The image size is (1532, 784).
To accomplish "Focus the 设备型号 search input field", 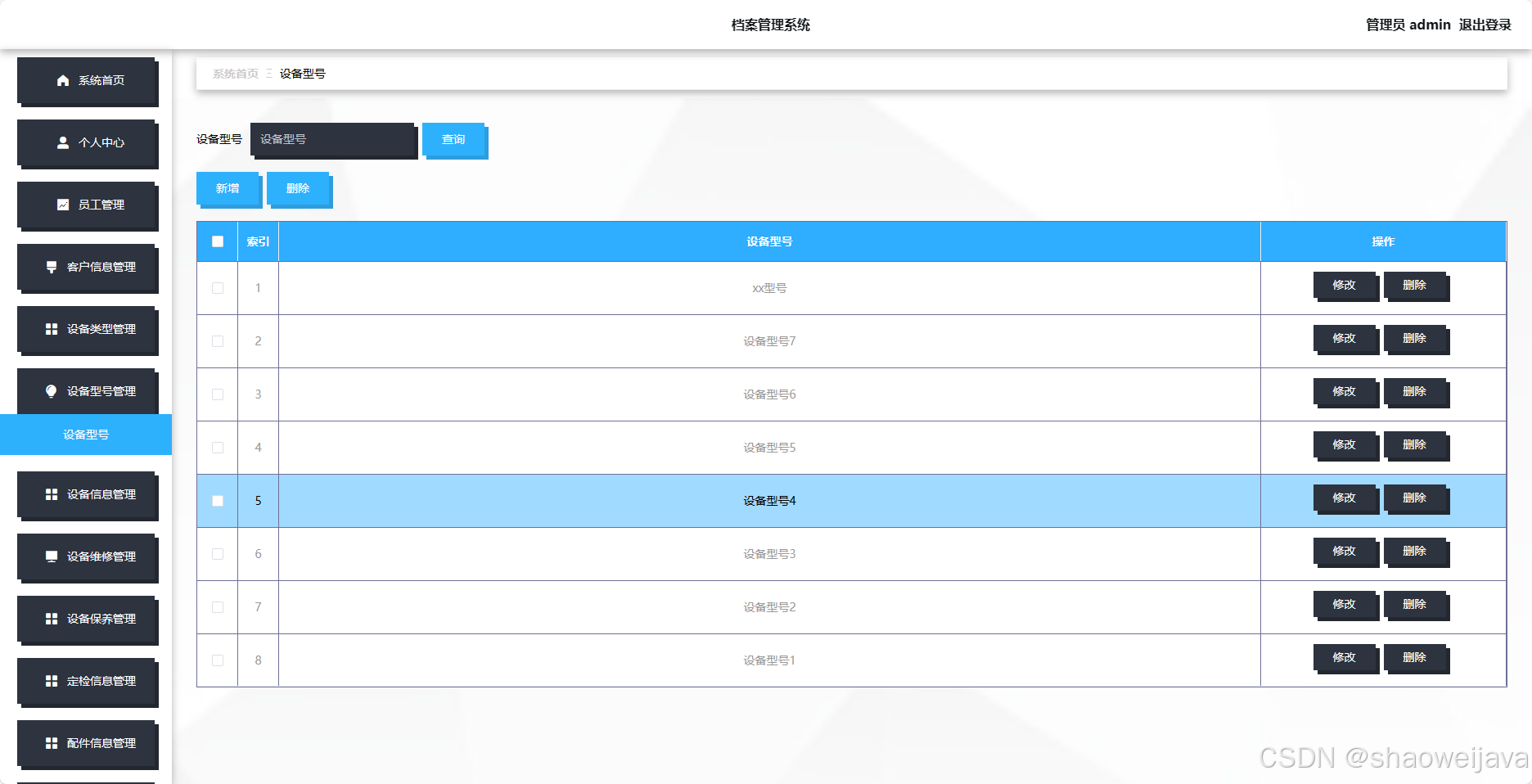I will (x=333, y=140).
